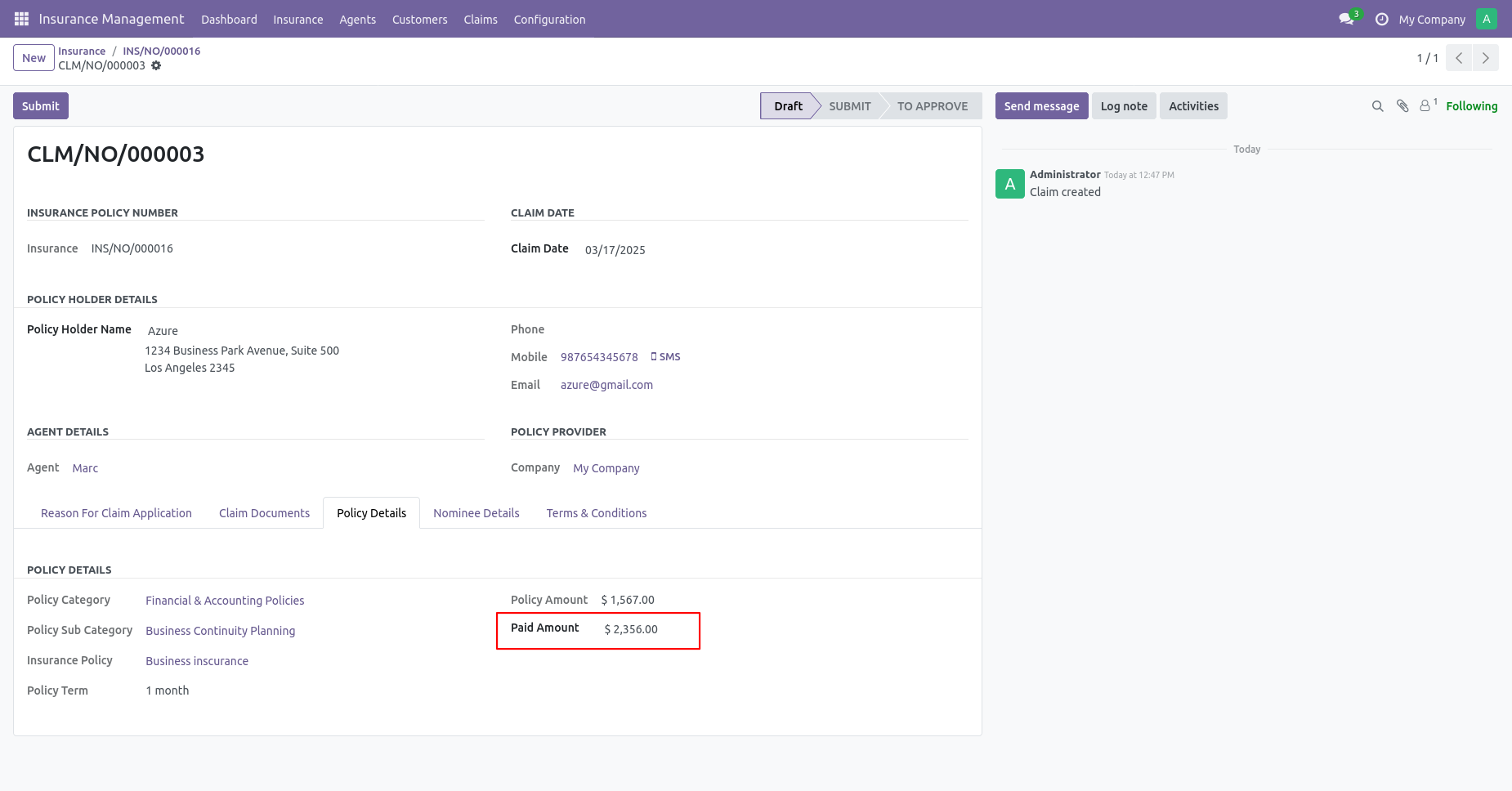The height and width of the screenshot is (791, 1512).
Task: Open Financial & Accounting Policies category
Action: pyautogui.click(x=225, y=601)
